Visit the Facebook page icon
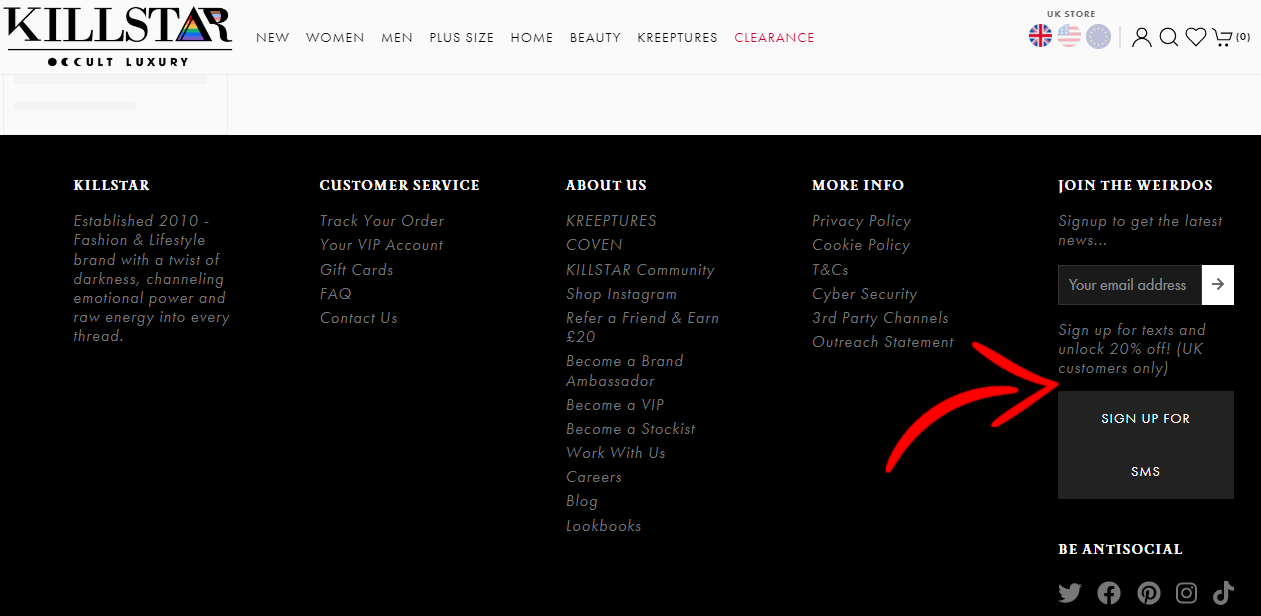The height and width of the screenshot is (616, 1261). tap(1109, 593)
